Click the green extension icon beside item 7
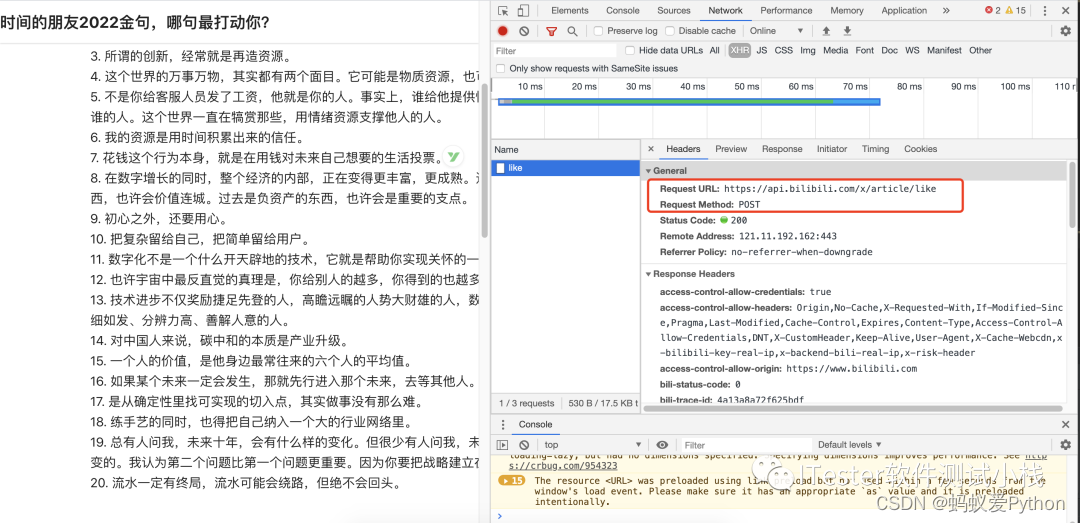 click(454, 156)
